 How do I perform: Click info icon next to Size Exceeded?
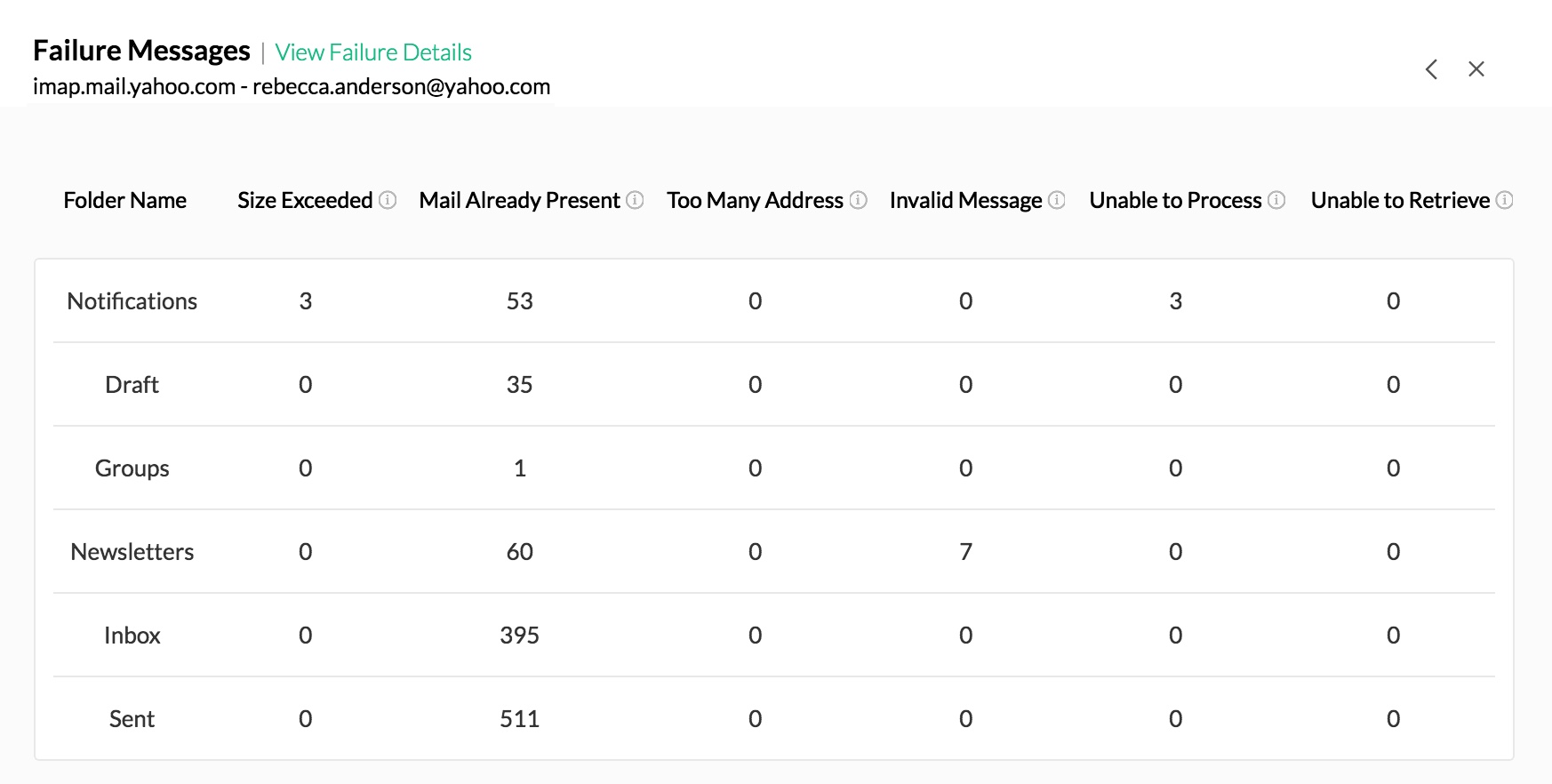point(388,200)
